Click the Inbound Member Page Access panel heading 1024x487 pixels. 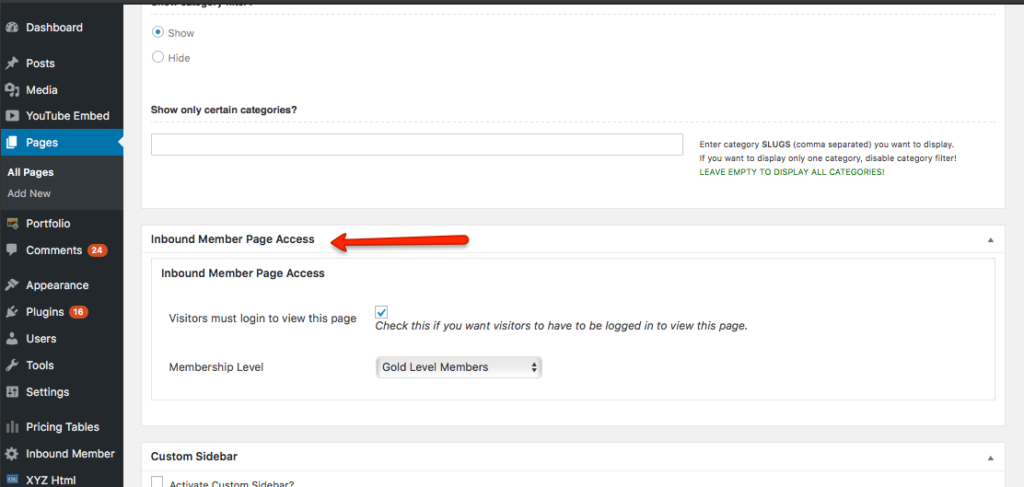(x=232, y=240)
